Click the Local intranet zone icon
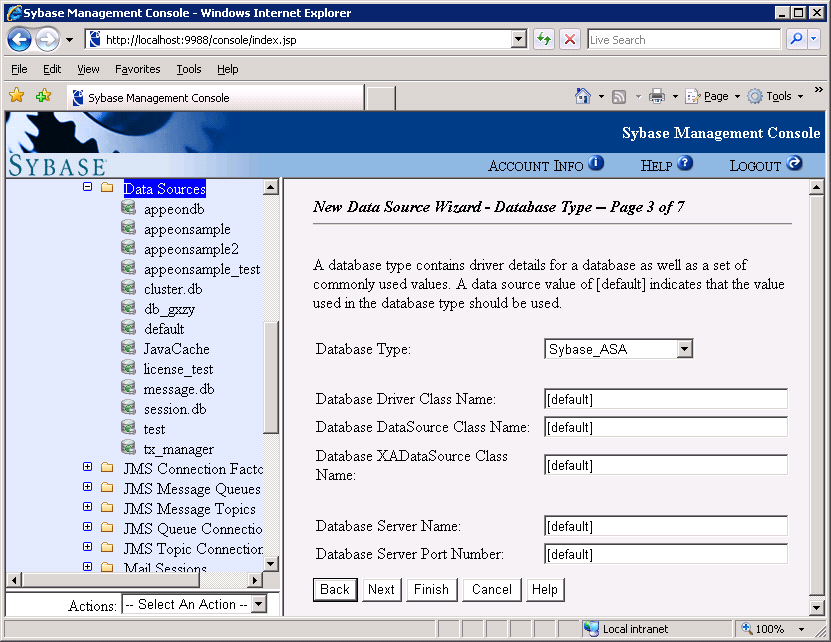 [x=591, y=629]
